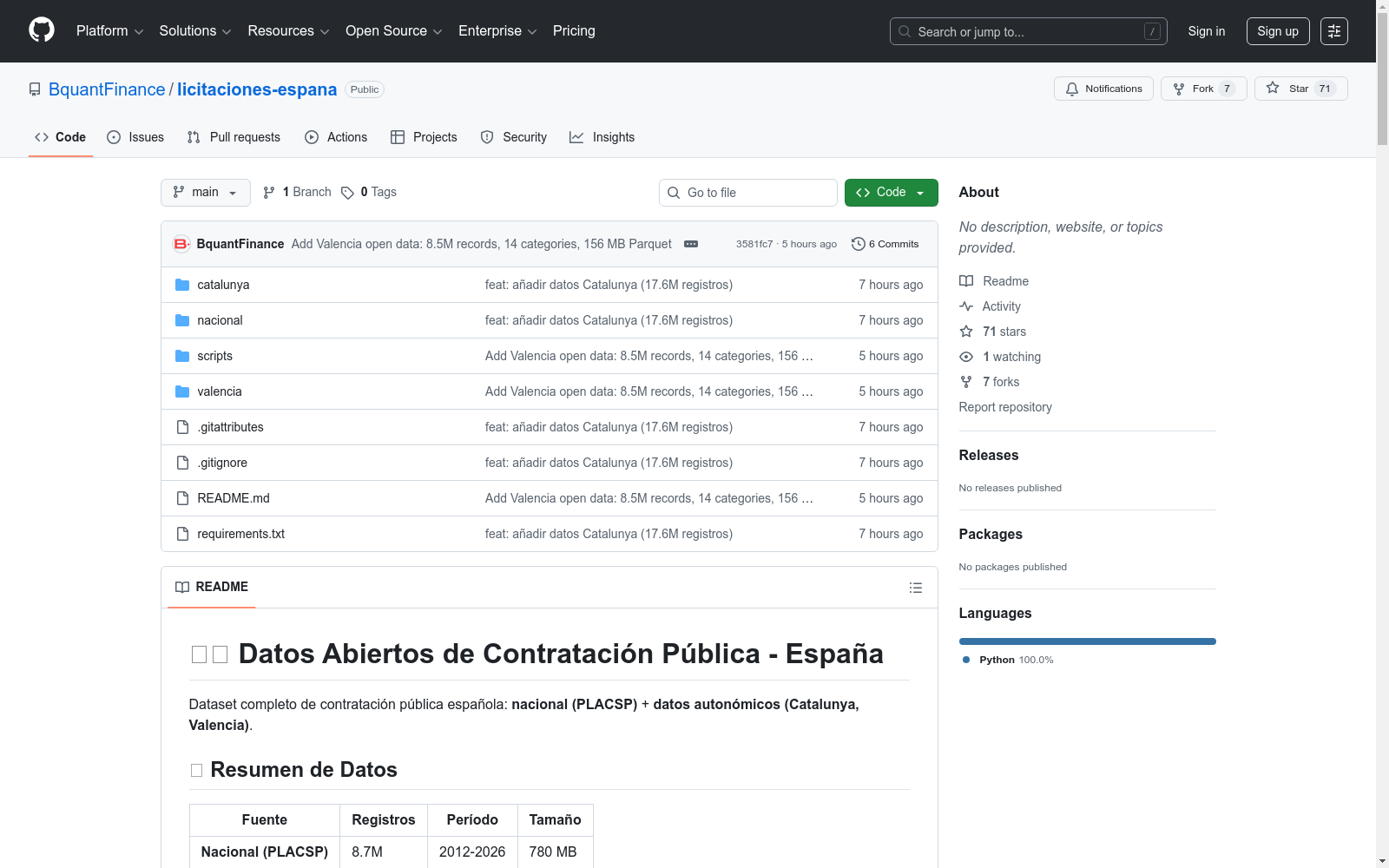The image size is (1389, 868).
Task: Focus the Search or jump to field
Action: (1029, 31)
